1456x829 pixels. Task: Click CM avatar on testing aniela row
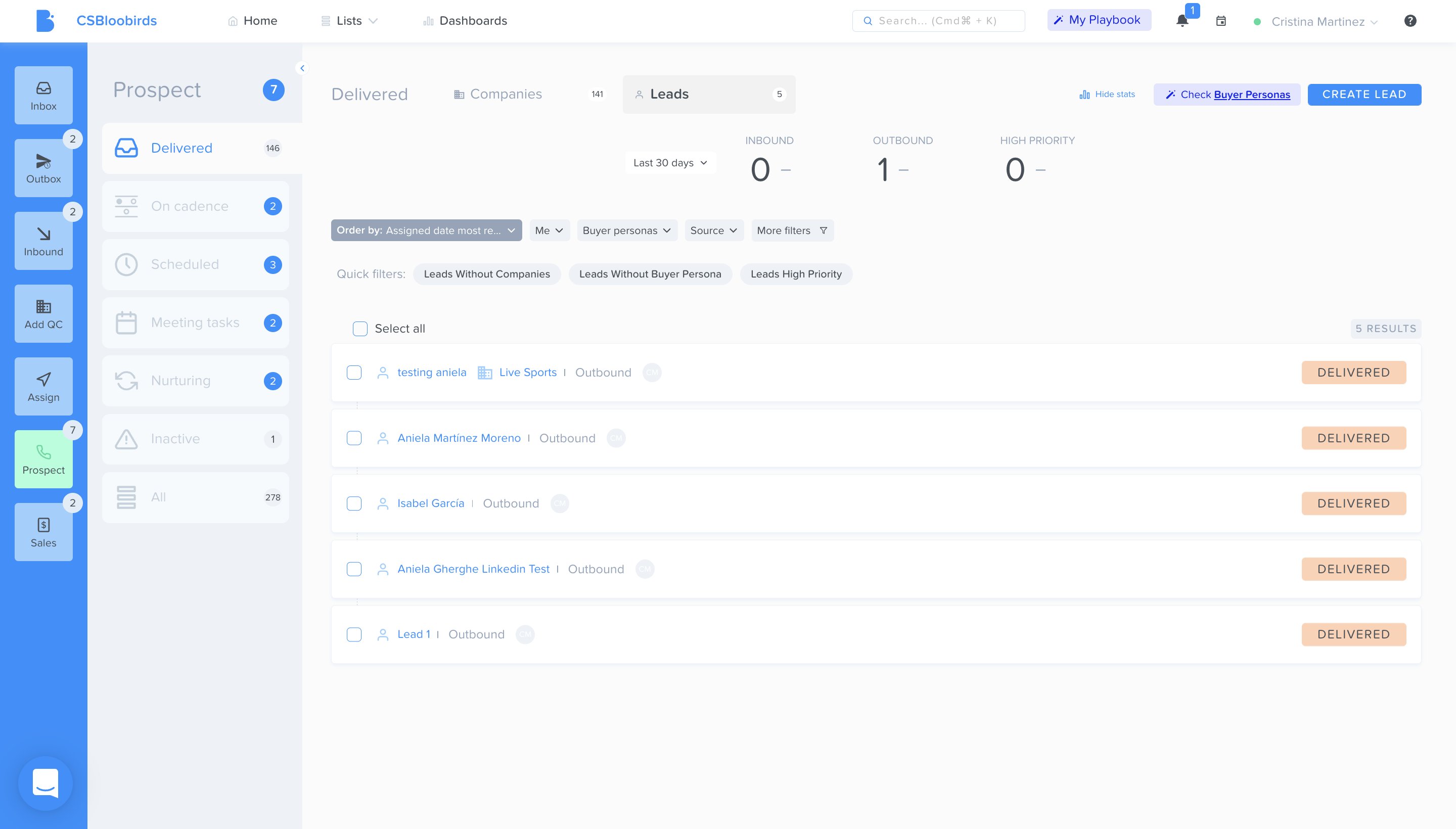point(652,373)
